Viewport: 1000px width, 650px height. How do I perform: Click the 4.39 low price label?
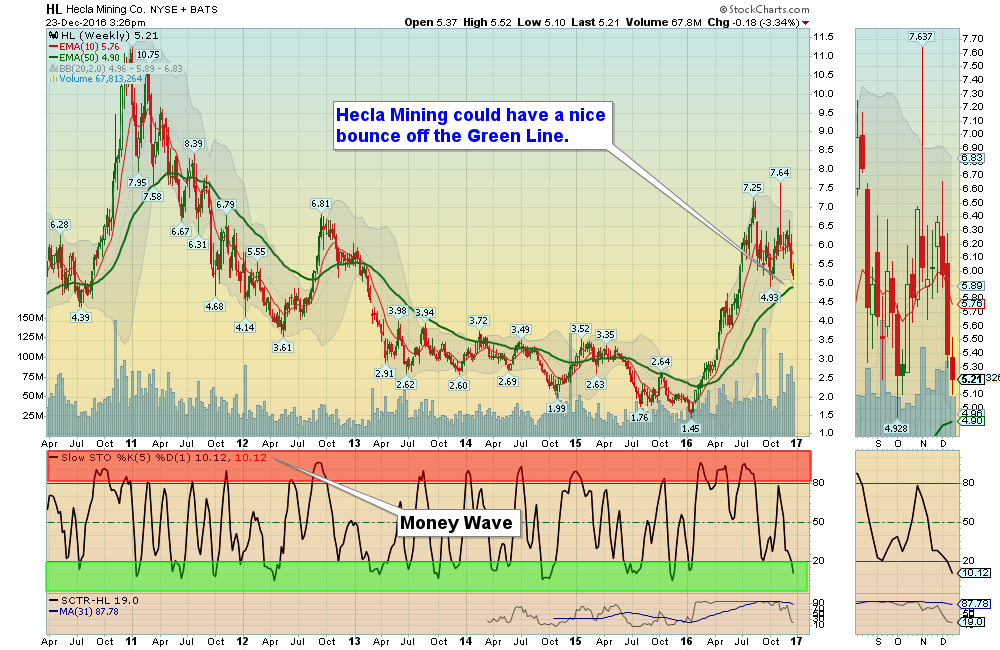pyautogui.click(x=80, y=317)
